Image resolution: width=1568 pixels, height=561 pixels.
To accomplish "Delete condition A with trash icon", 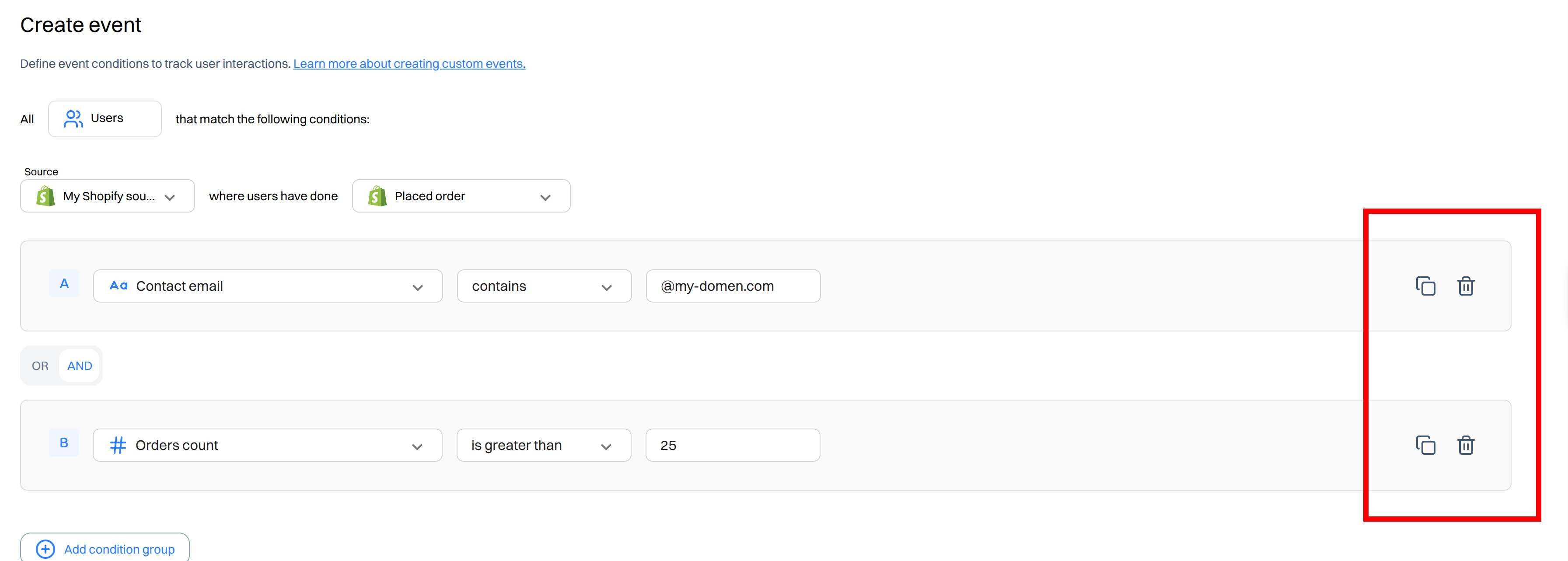I will click(x=1465, y=286).
